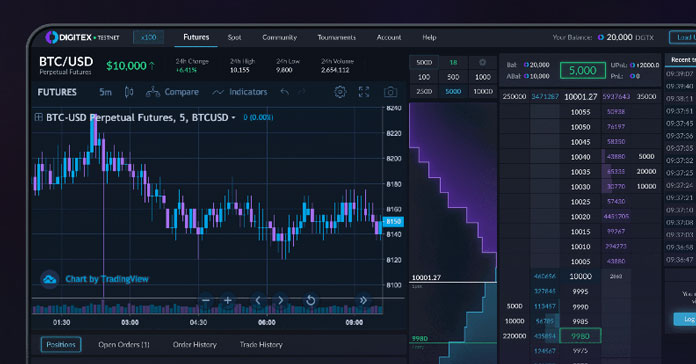Screen dimensions: 696x364
Task: Click Chart by TradingView link
Action: tap(107, 279)
